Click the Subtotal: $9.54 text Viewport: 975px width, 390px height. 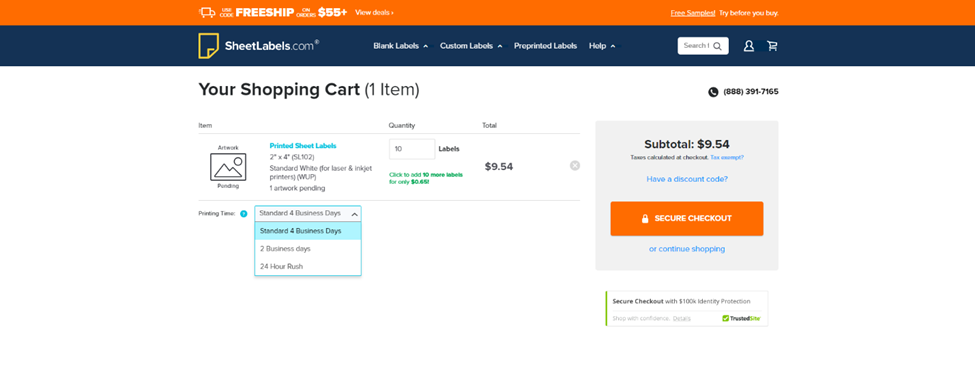tap(686, 144)
